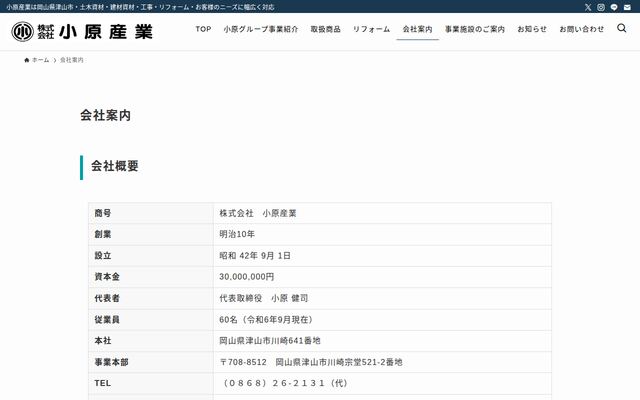
Task: Click the 本社 row label
Action: (x=103, y=340)
